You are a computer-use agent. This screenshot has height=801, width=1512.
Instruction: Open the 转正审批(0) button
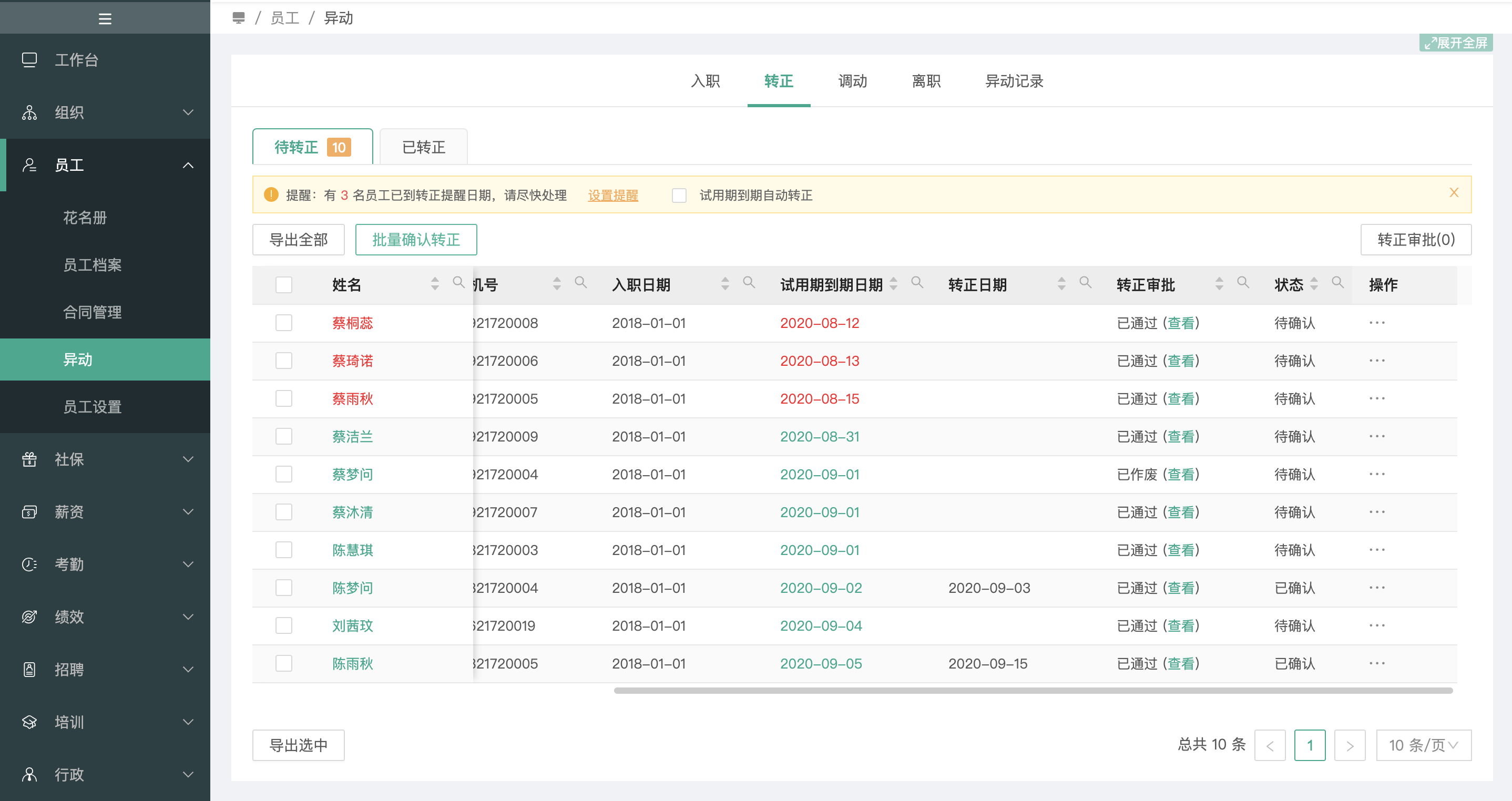coord(1416,240)
